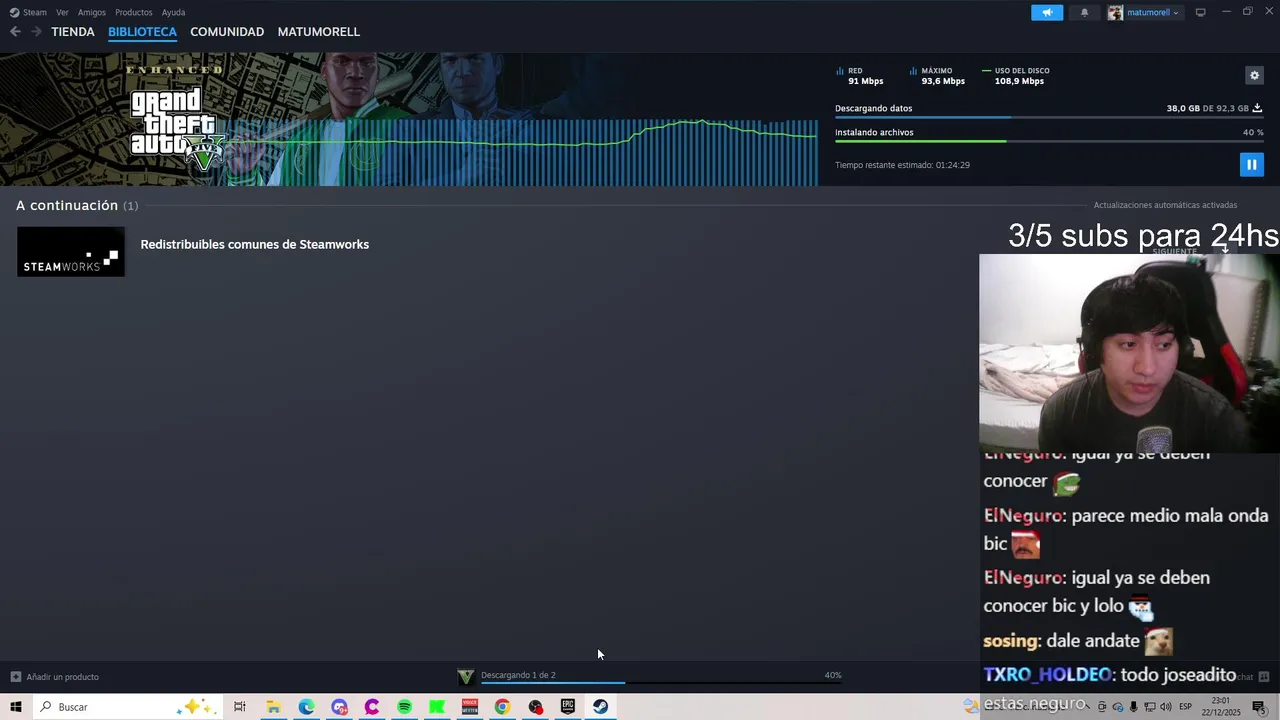Switch to Big Picture mode icon
1280x720 pixels.
(x=1200, y=12)
